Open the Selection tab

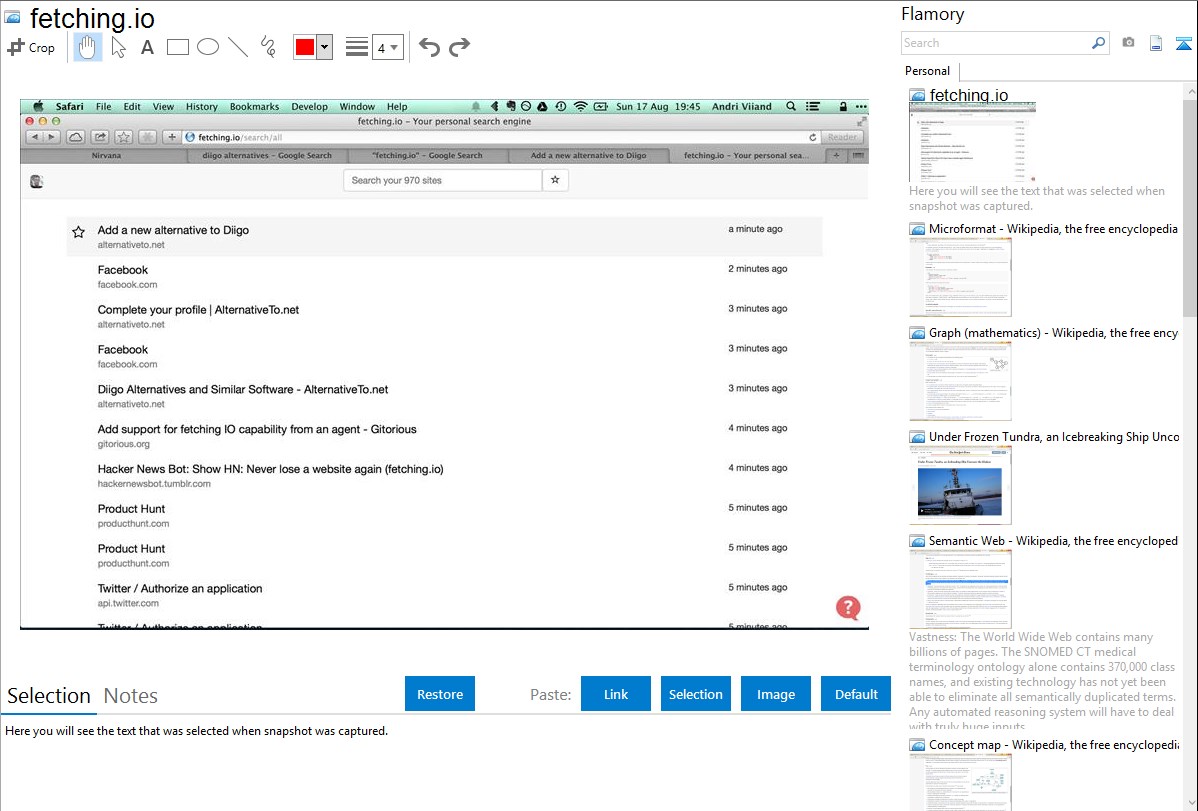[x=49, y=695]
